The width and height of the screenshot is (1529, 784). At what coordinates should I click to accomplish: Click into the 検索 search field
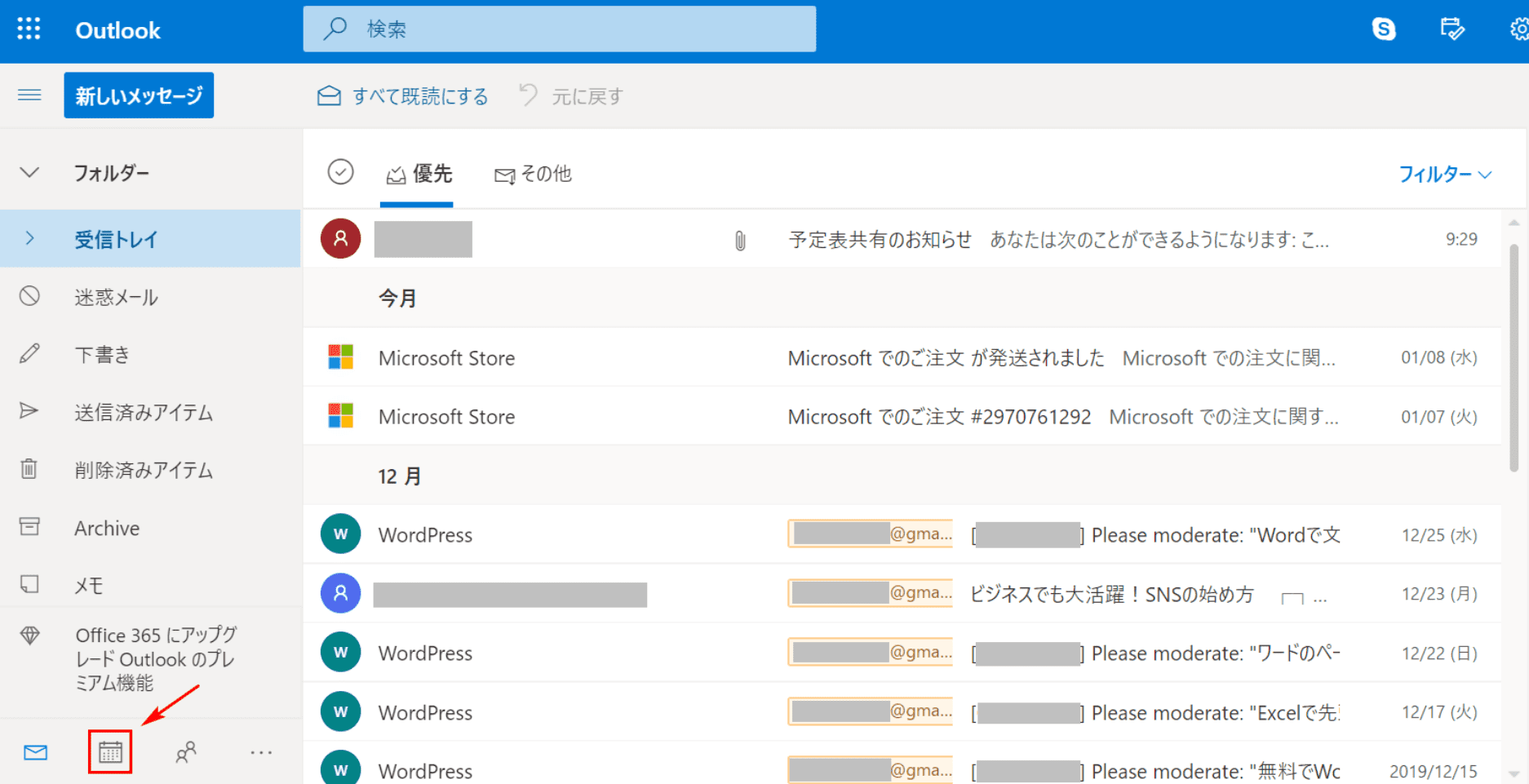click(x=560, y=29)
